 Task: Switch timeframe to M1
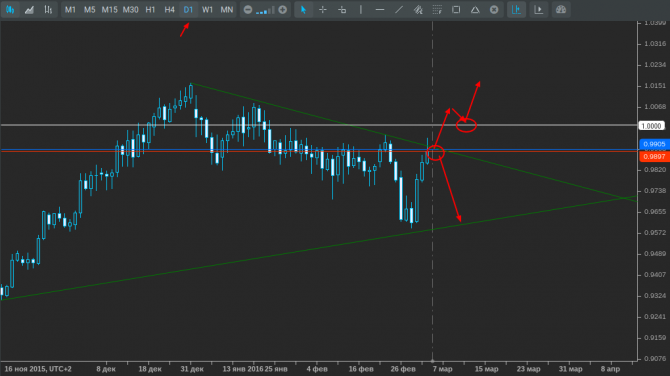point(70,9)
